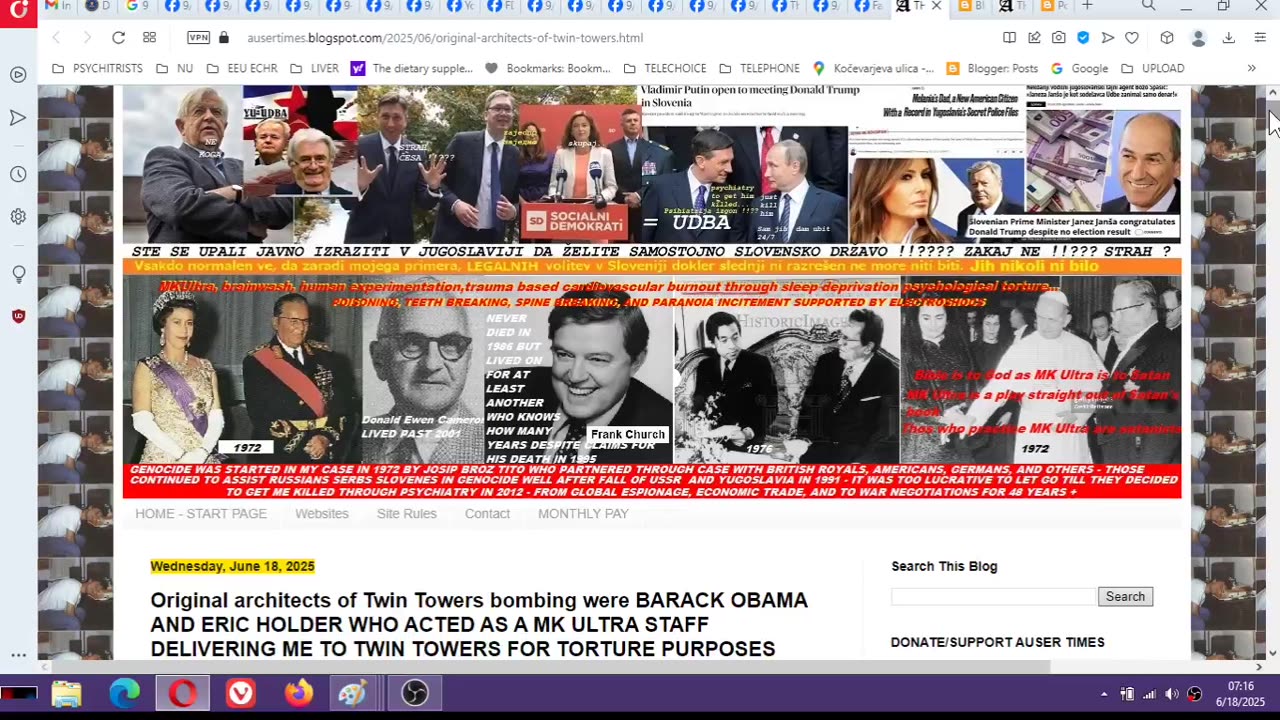Open the blue ad blocker shield
The width and height of the screenshot is (1280, 720).
pos(1083,38)
